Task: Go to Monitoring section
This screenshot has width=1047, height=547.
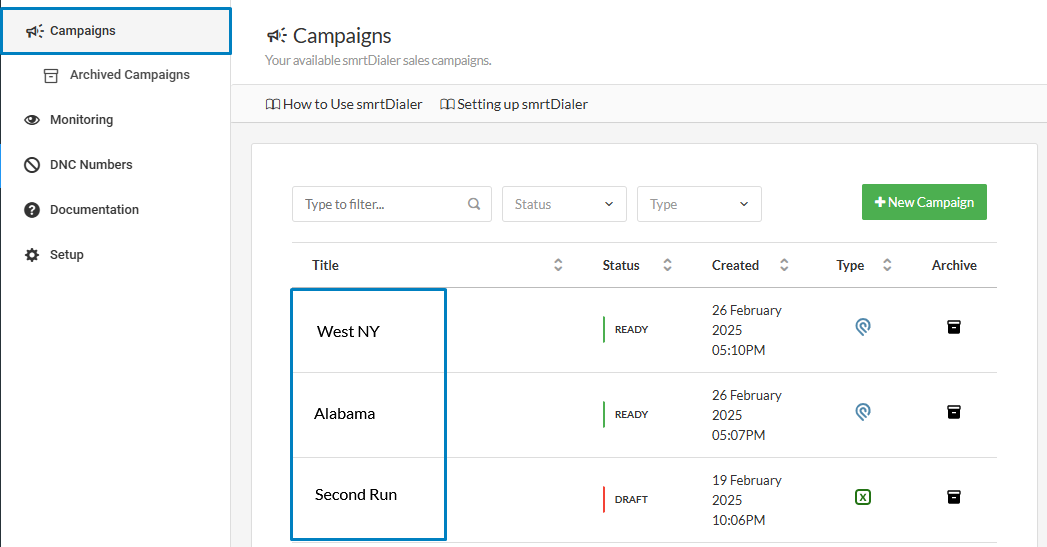Action: pyautogui.click(x=81, y=120)
